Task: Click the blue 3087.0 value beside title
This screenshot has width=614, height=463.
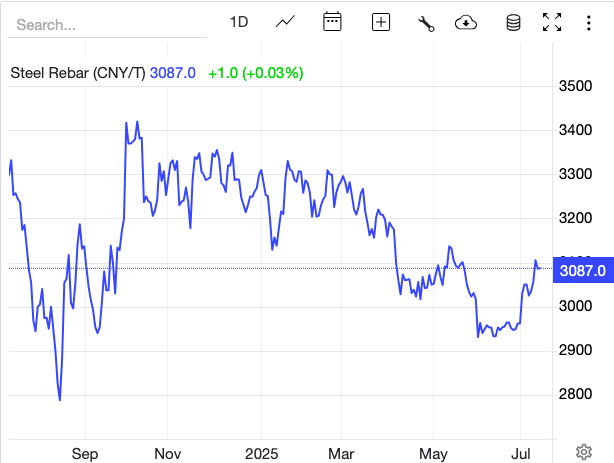Action: click(x=174, y=73)
